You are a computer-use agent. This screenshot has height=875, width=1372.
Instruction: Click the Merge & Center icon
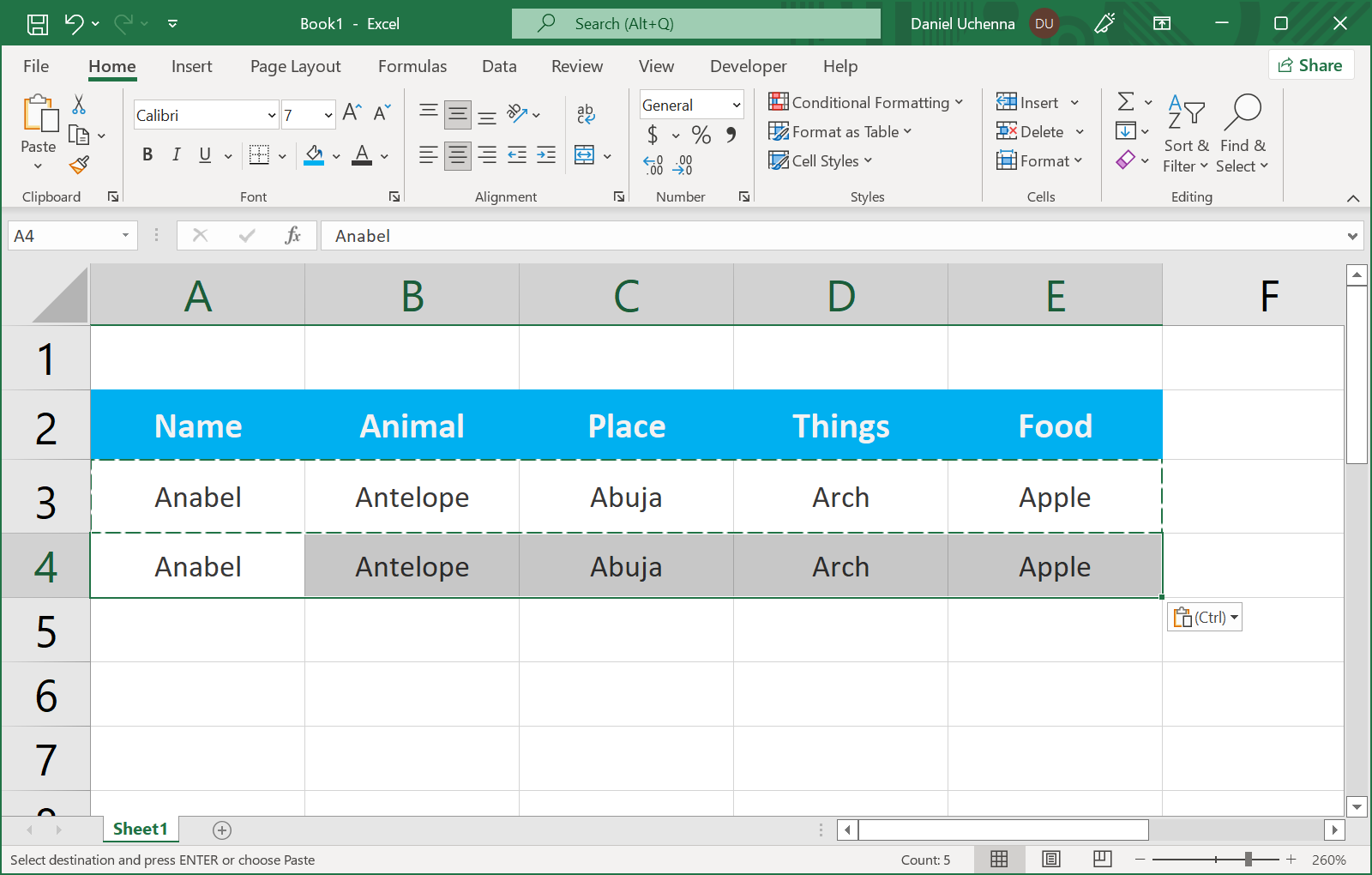click(x=585, y=155)
